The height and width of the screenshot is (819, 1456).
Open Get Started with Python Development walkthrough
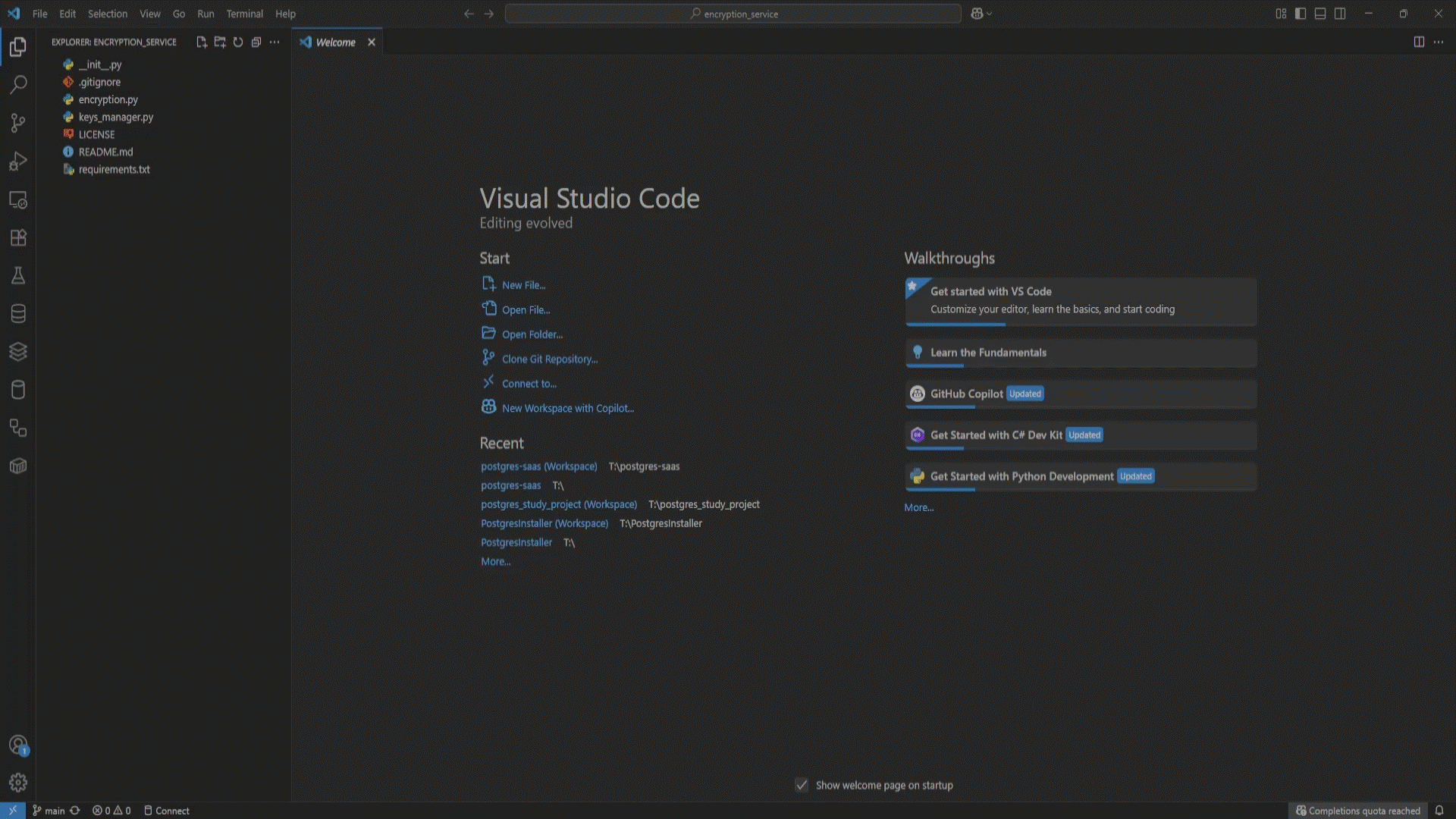1081,477
